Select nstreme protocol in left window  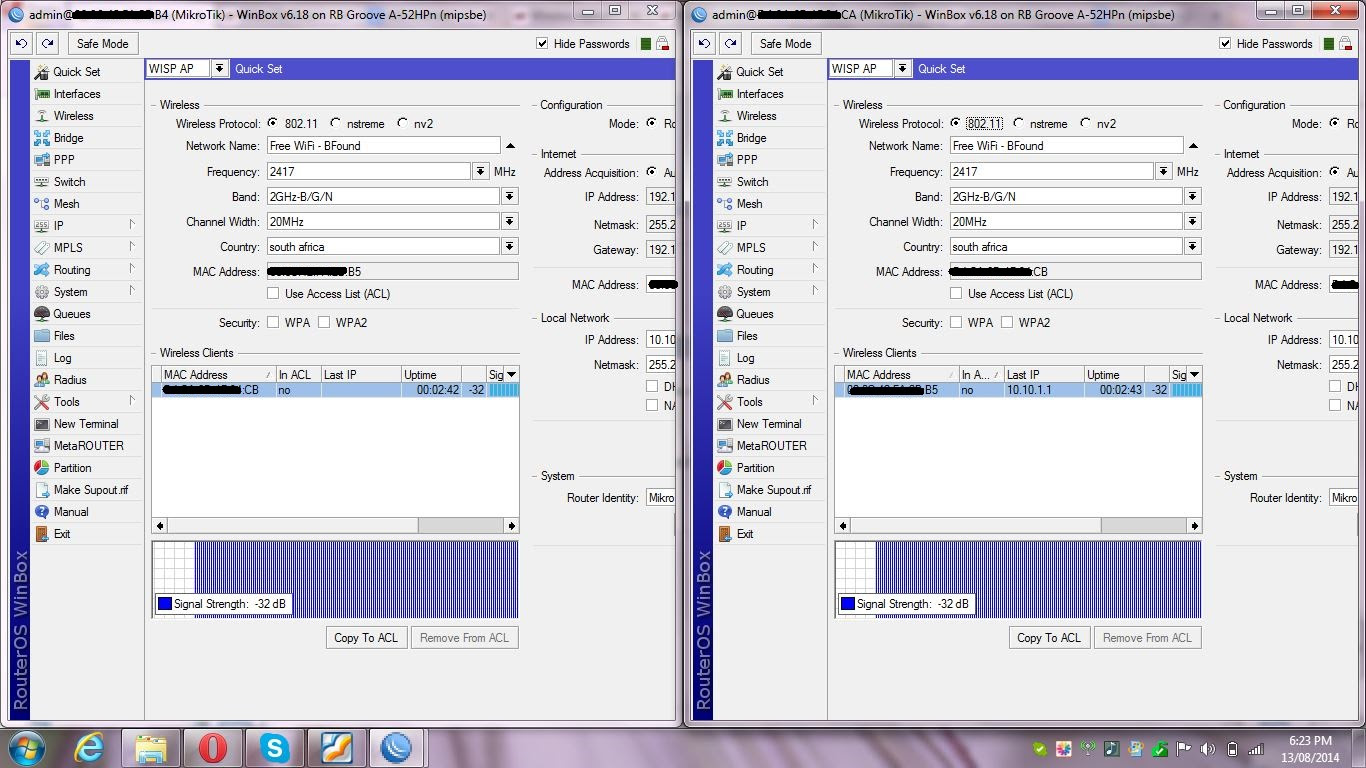[x=335, y=124]
